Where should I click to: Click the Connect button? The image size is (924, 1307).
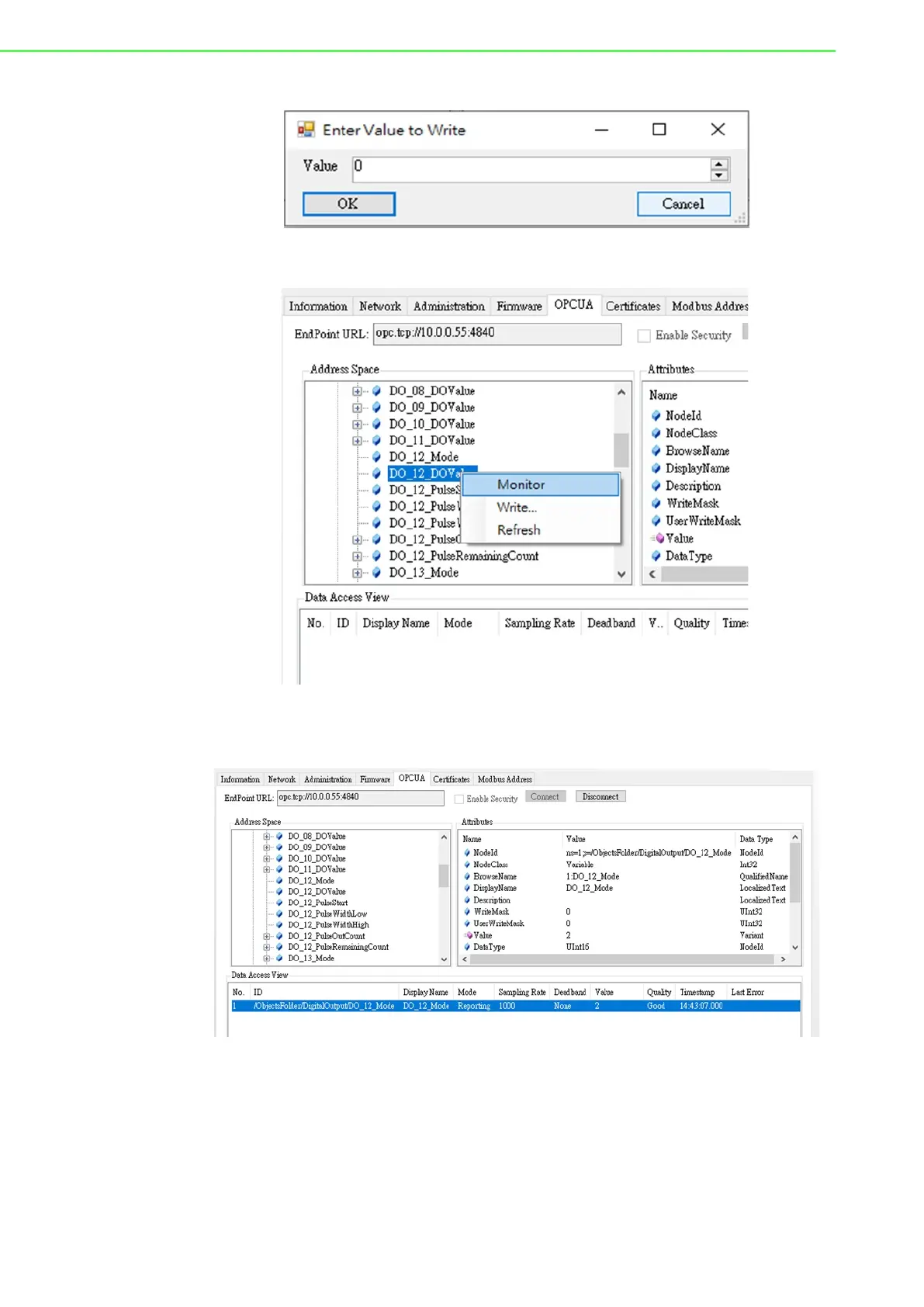[x=545, y=797]
